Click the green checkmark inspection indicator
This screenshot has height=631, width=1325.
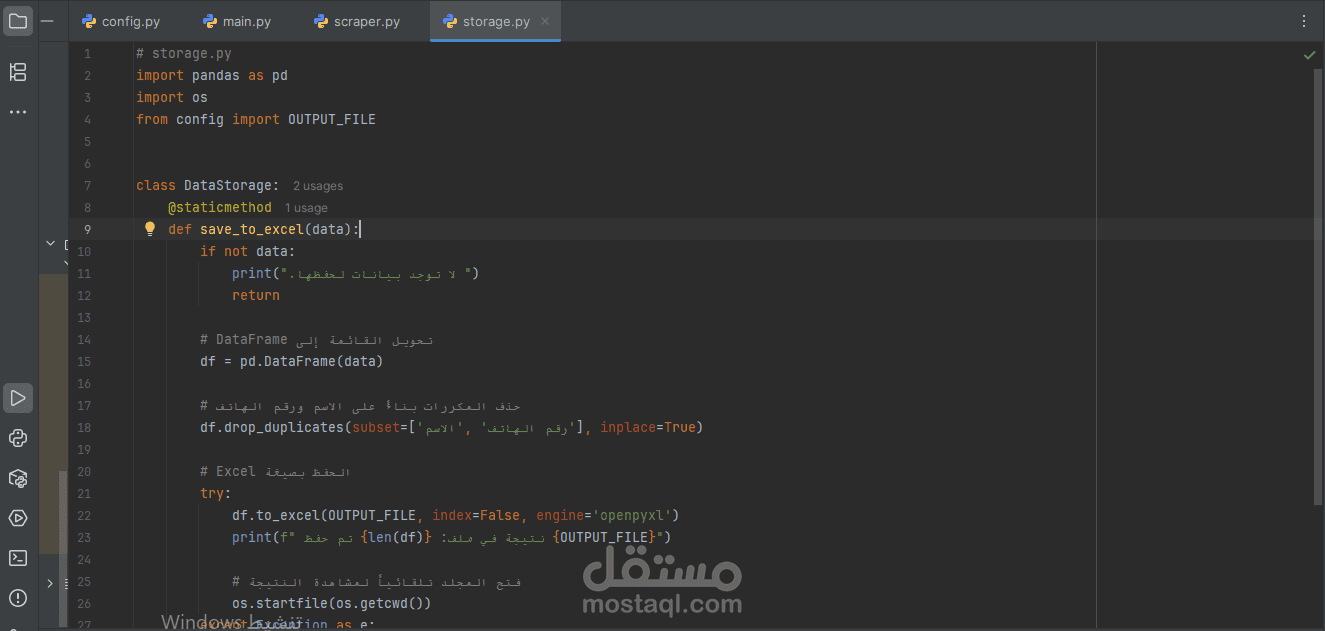(1309, 55)
